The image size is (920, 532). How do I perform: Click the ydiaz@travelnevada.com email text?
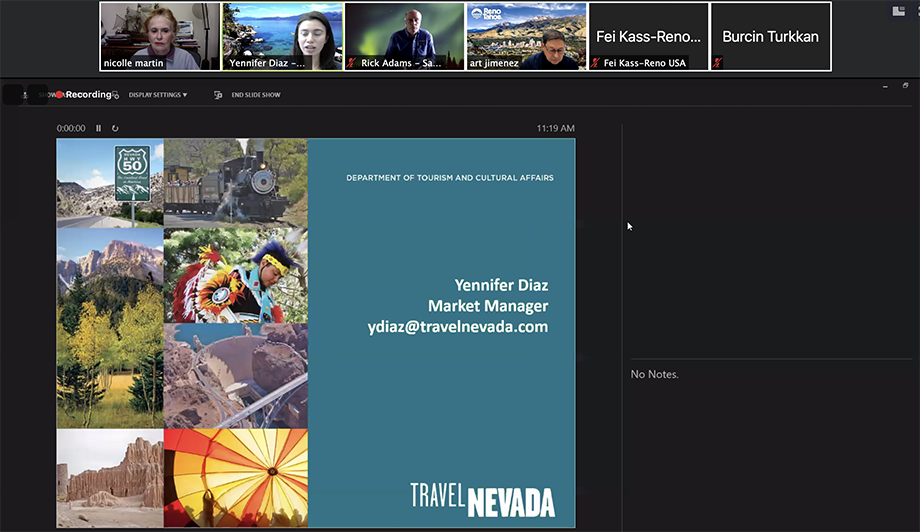(458, 327)
